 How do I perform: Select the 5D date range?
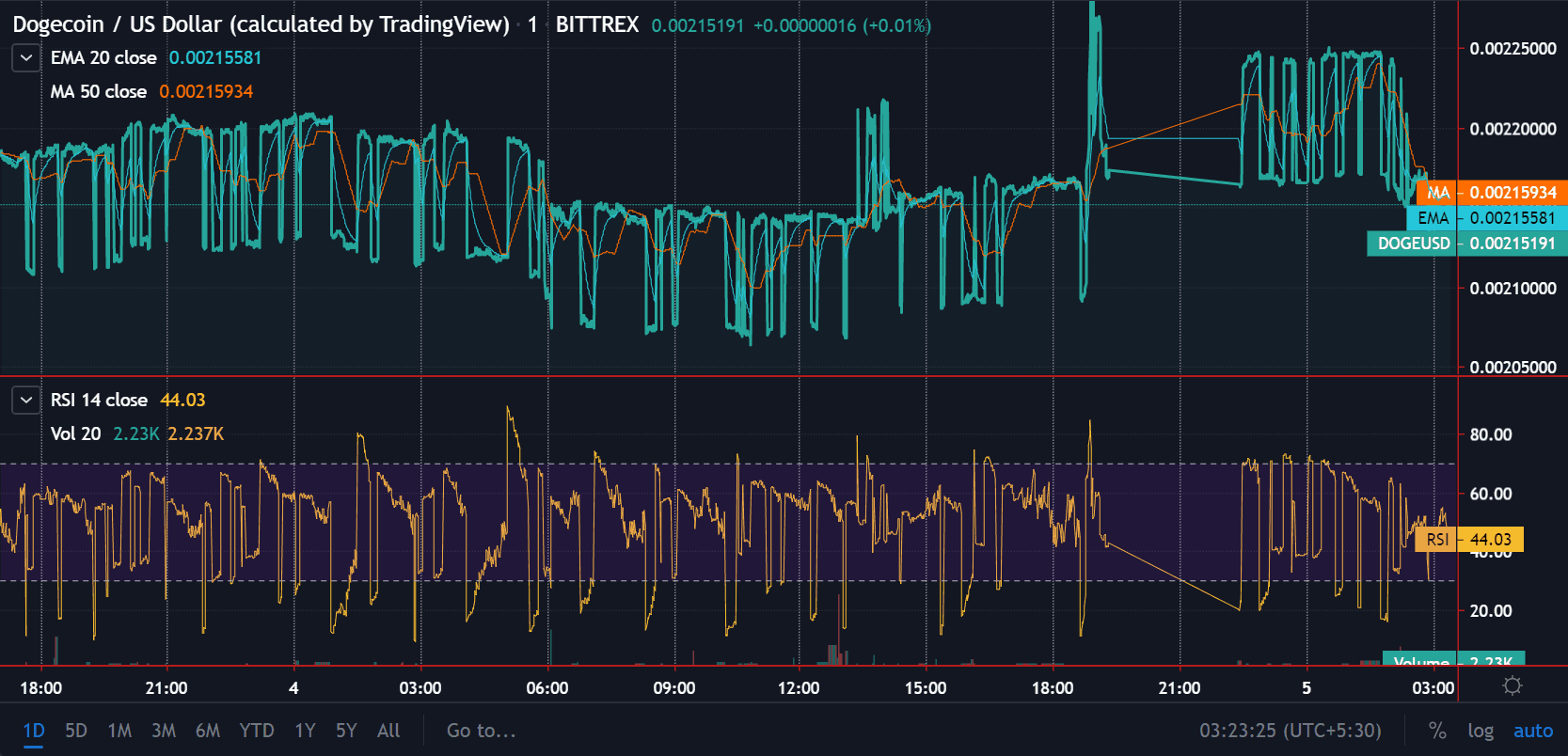pyautogui.click(x=76, y=731)
